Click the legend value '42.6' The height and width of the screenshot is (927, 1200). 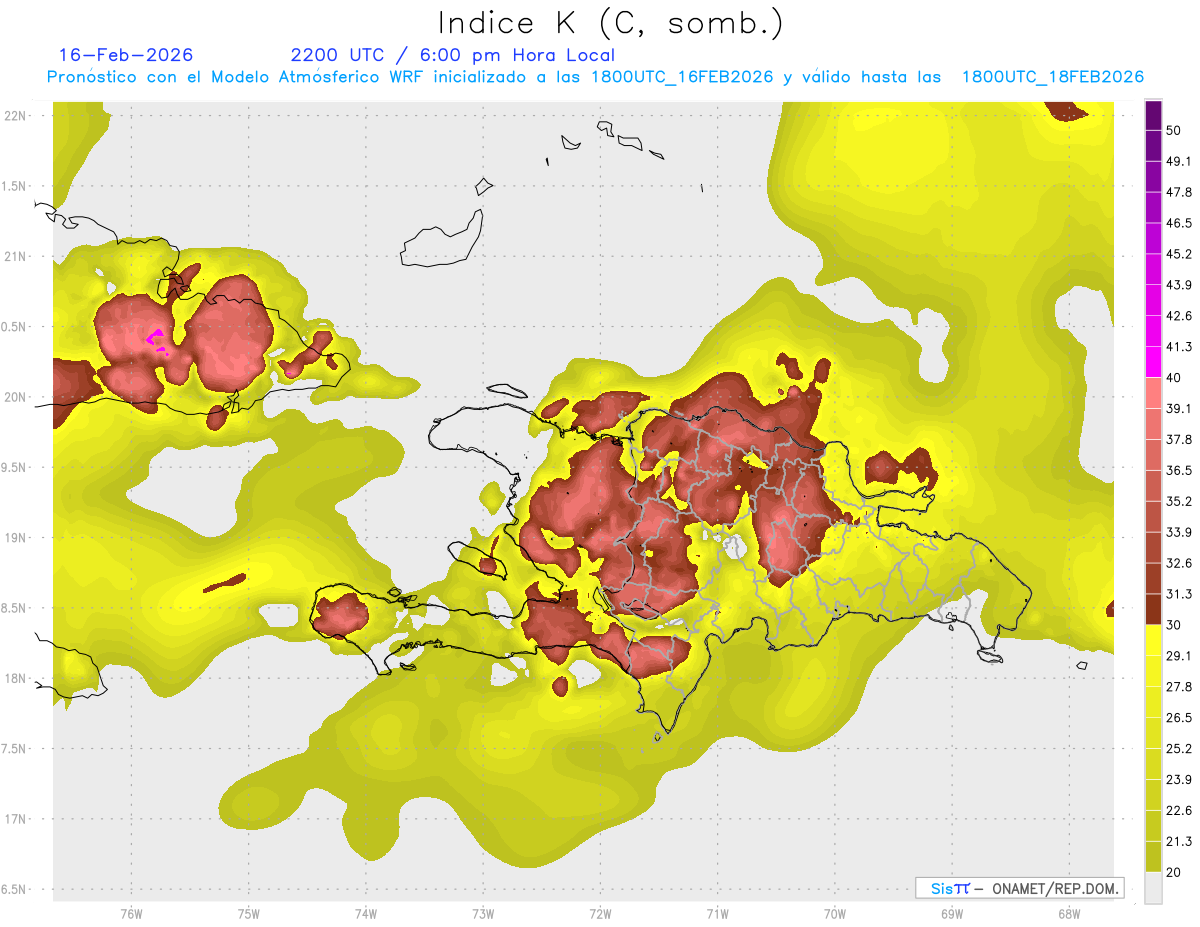coord(1178,316)
